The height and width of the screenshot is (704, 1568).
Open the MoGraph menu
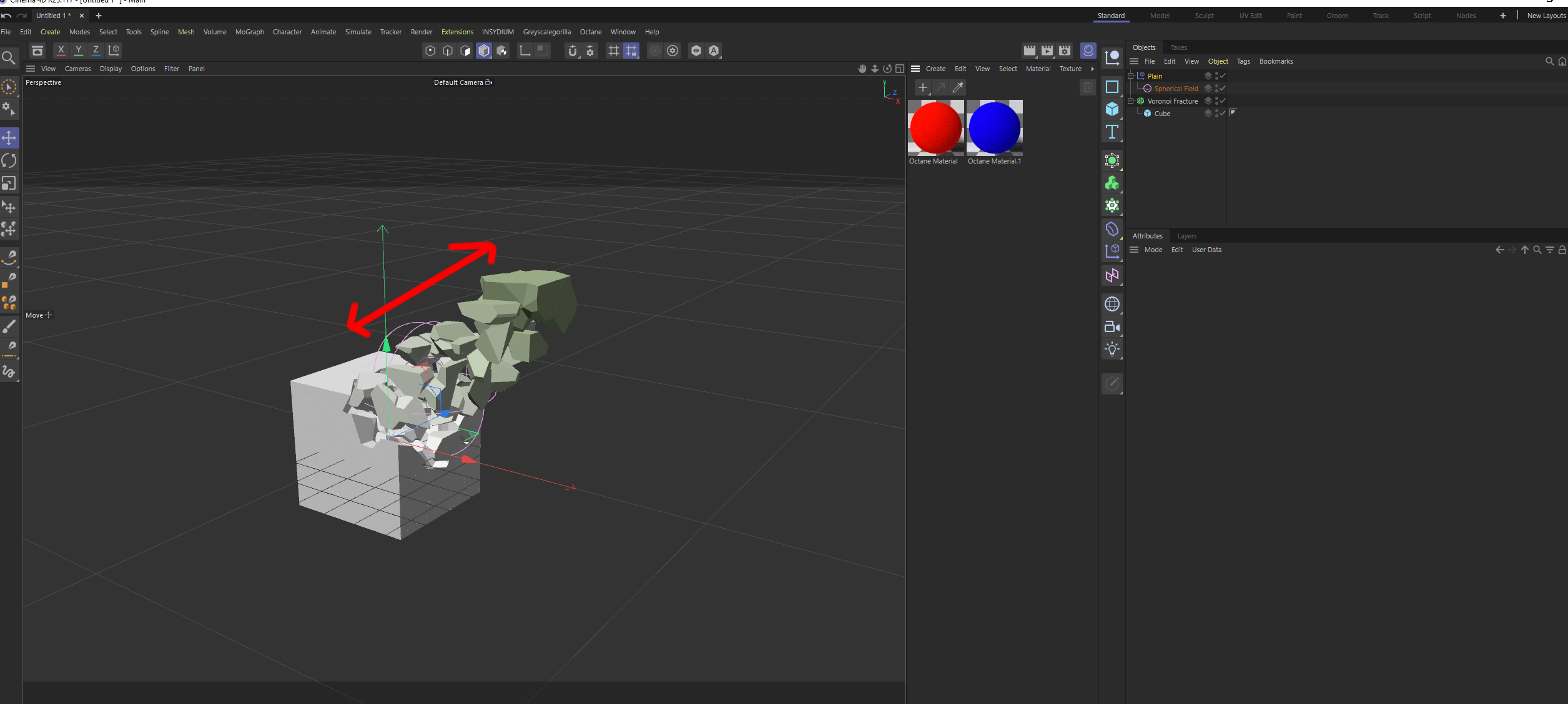(249, 32)
